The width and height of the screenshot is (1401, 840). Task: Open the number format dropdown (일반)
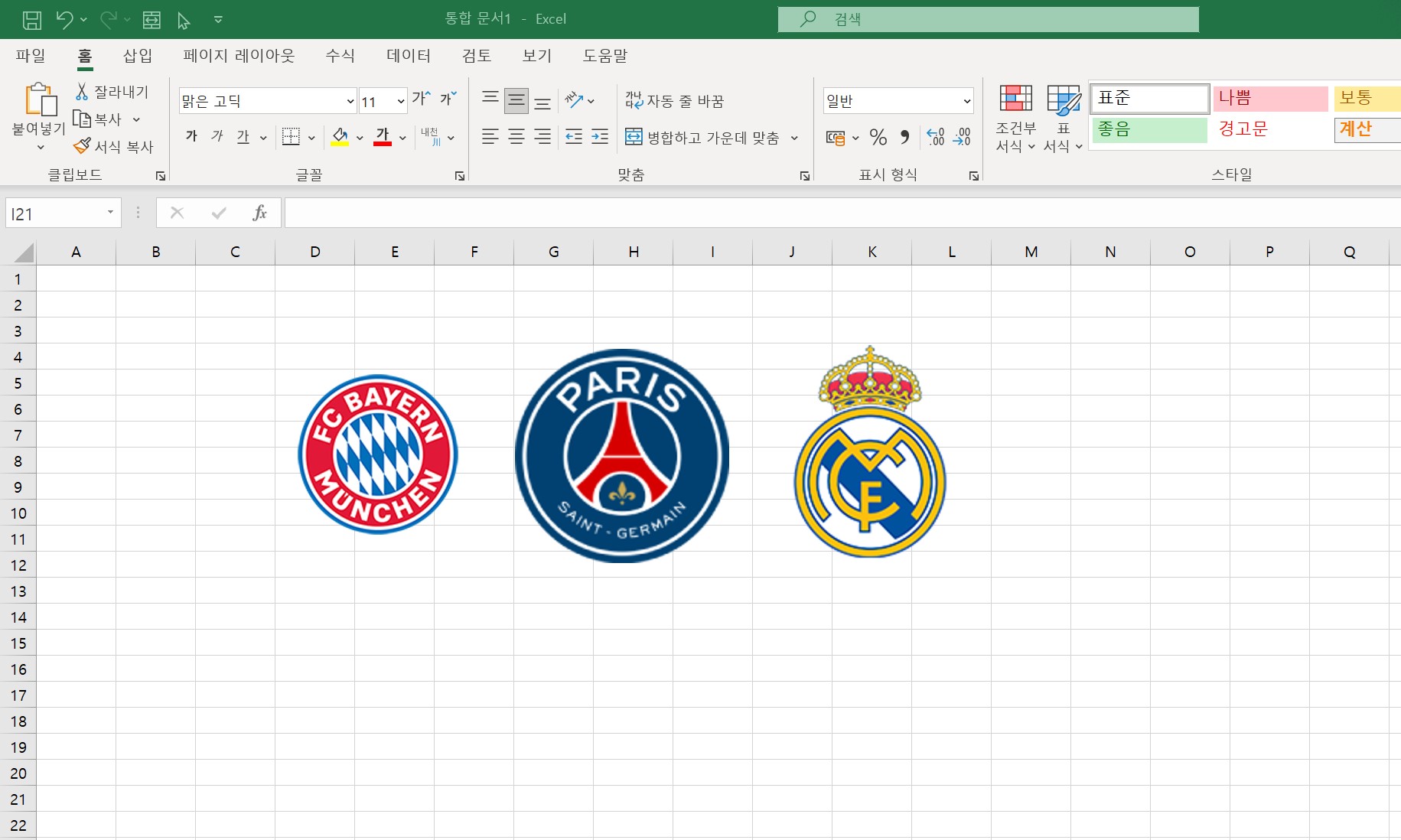(967, 101)
